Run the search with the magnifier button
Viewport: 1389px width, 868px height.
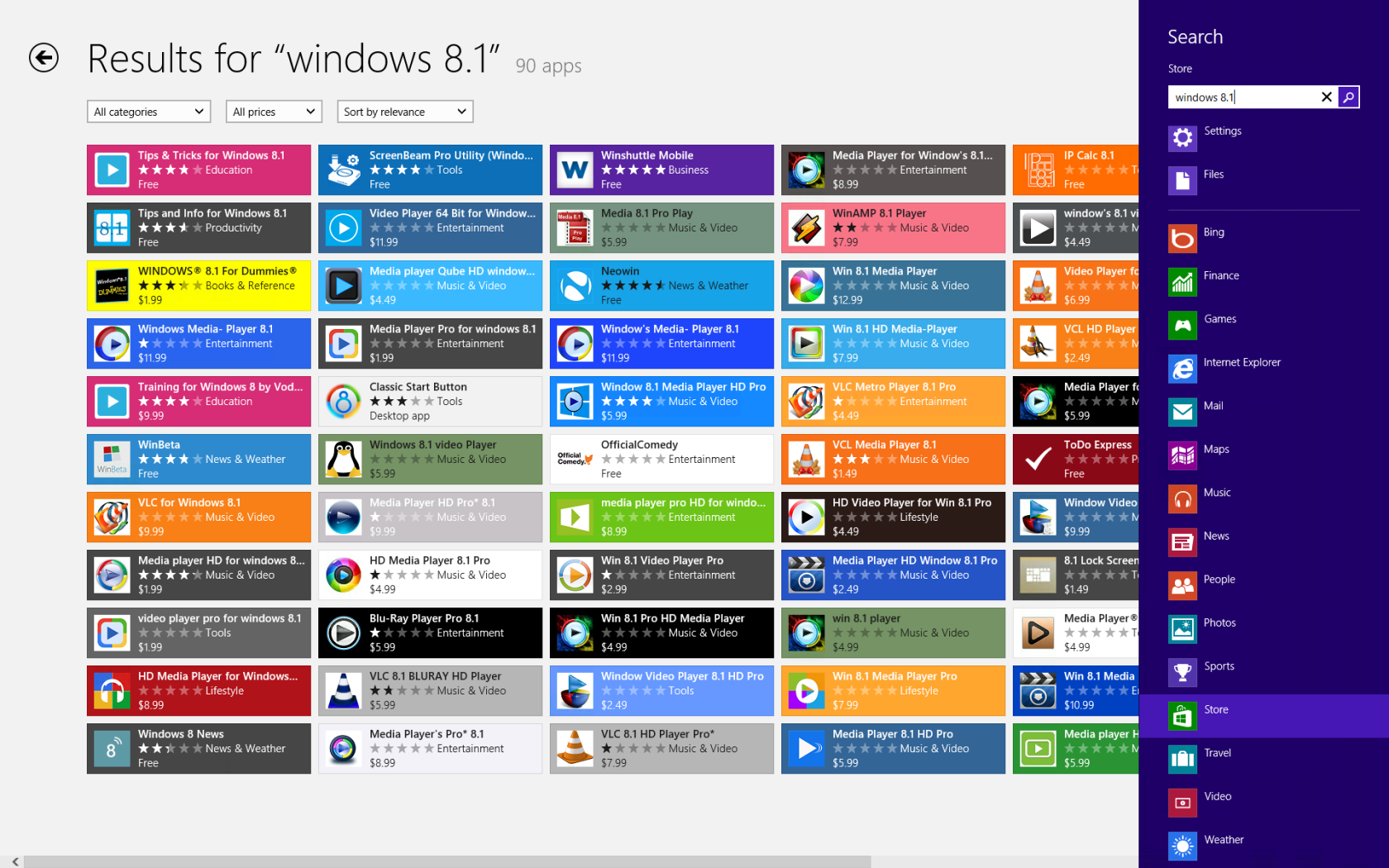[1348, 97]
